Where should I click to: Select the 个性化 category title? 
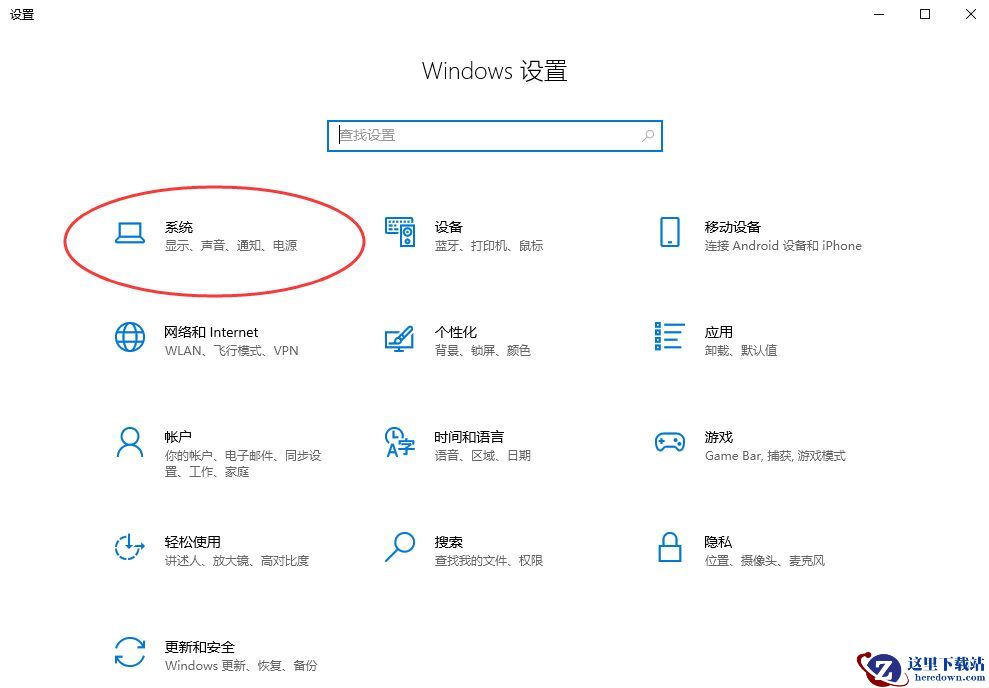click(455, 332)
